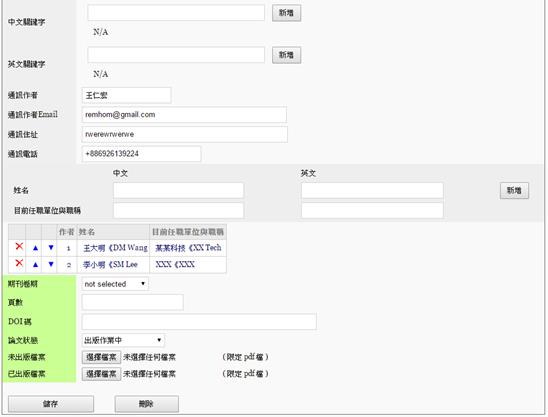Choose file for 未出版檔案
The image size is (548, 417).
click(101, 357)
